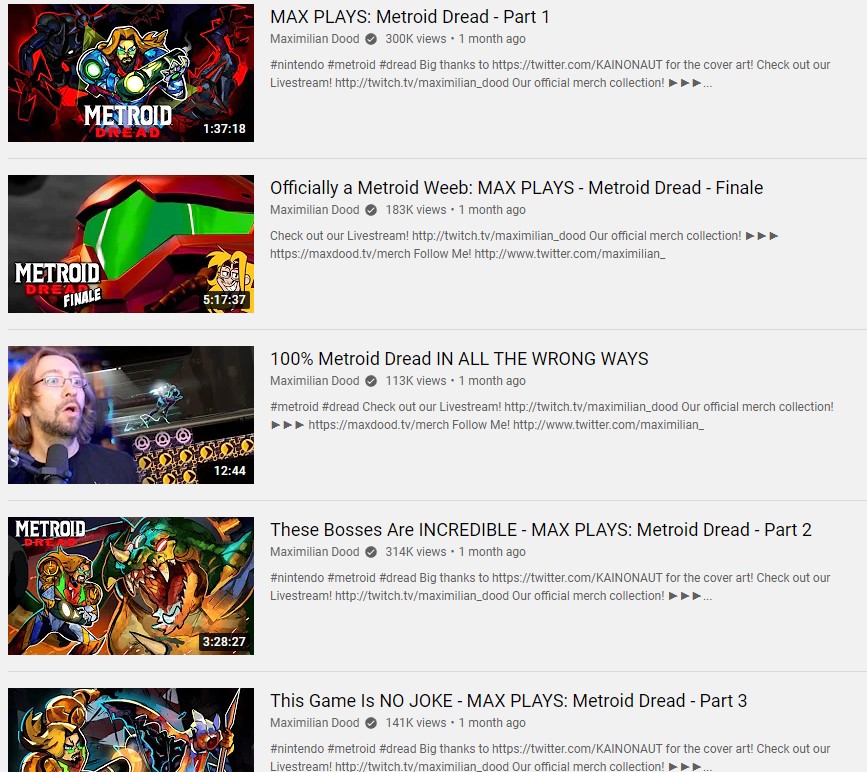Click the Part 3 video thumbnail
The width and height of the screenshot is (867, 772).
point(131,730)
